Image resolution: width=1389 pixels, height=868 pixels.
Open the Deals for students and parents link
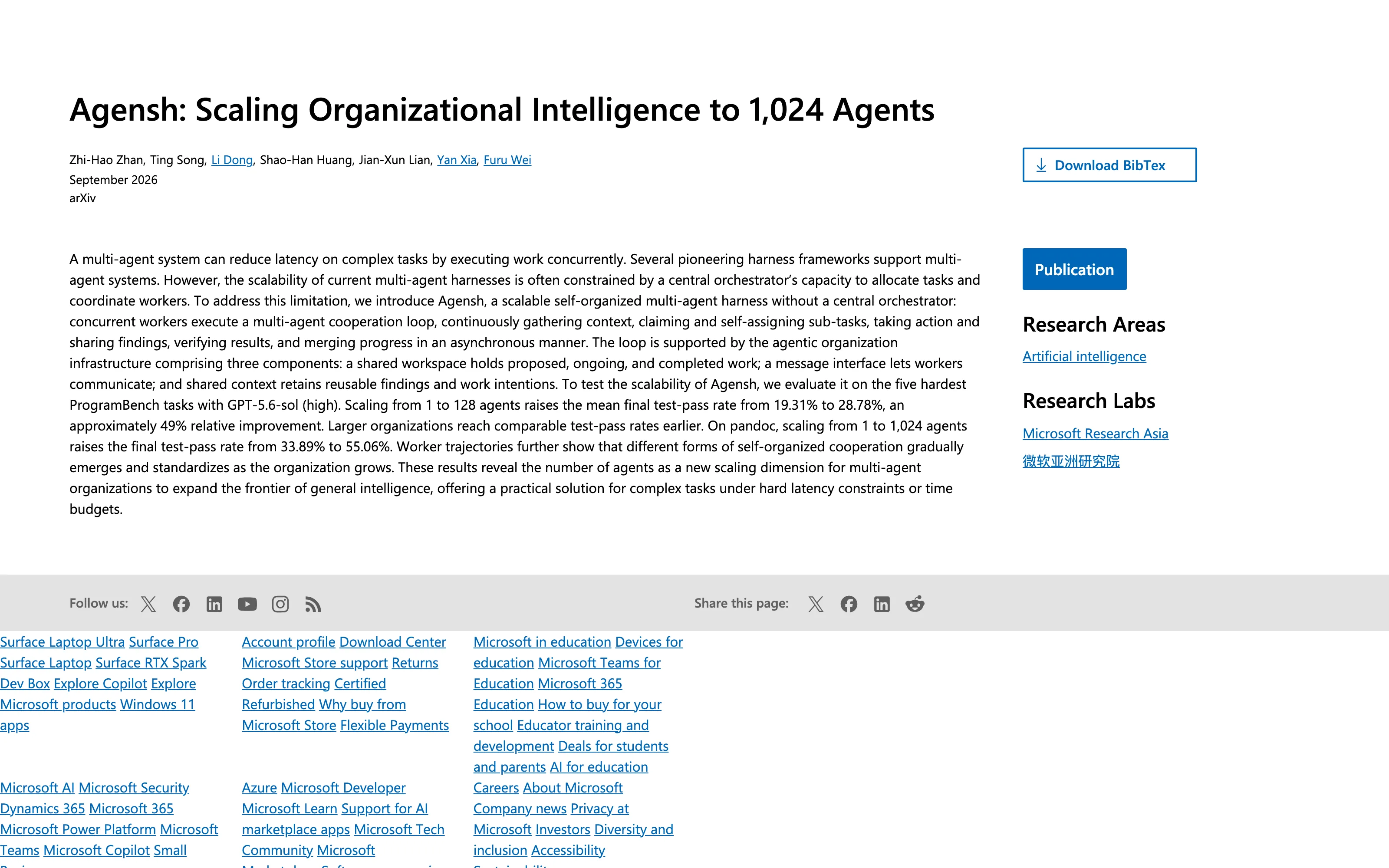[x=613, y=746]
